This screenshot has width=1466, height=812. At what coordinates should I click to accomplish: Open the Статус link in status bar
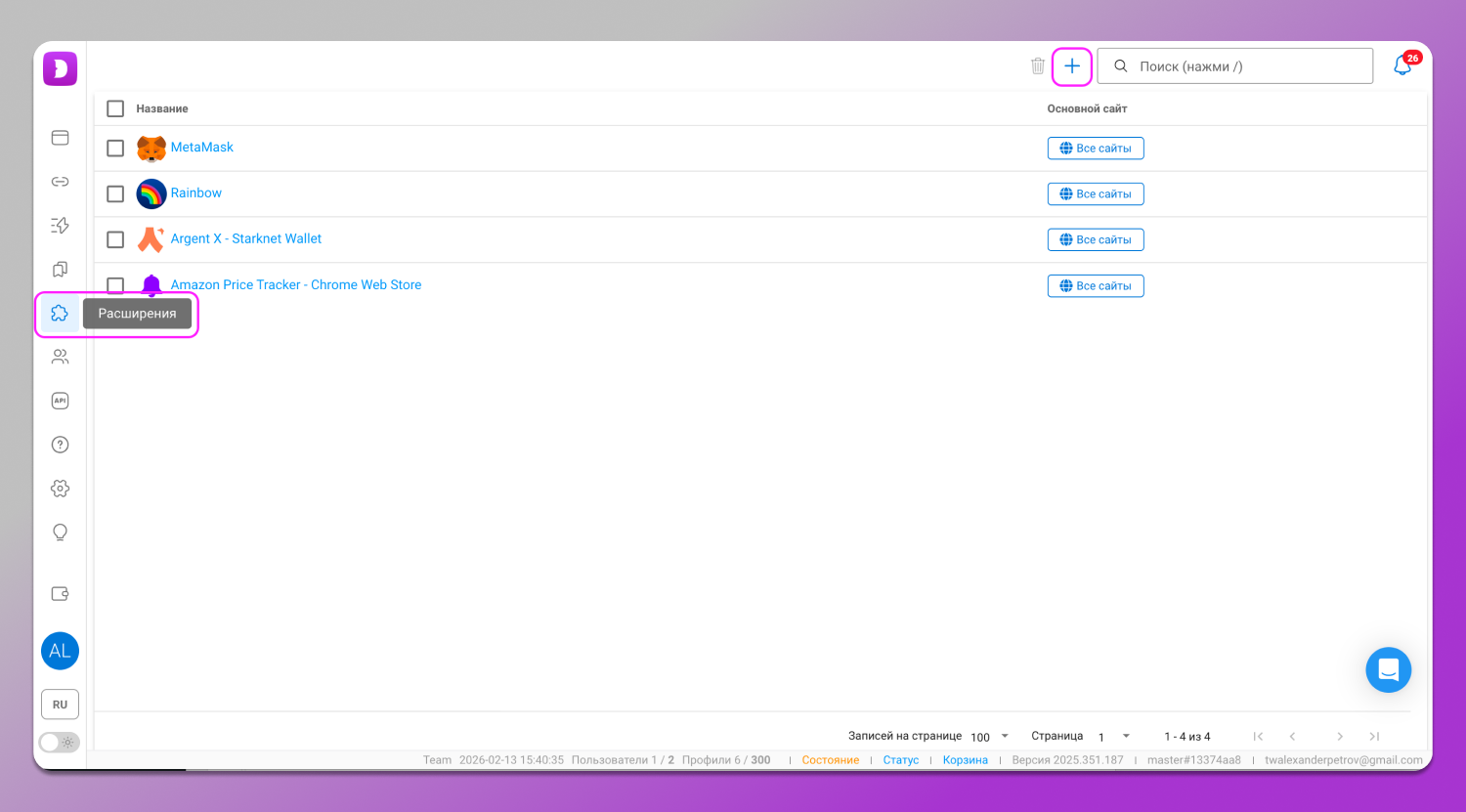click(900, 760)
